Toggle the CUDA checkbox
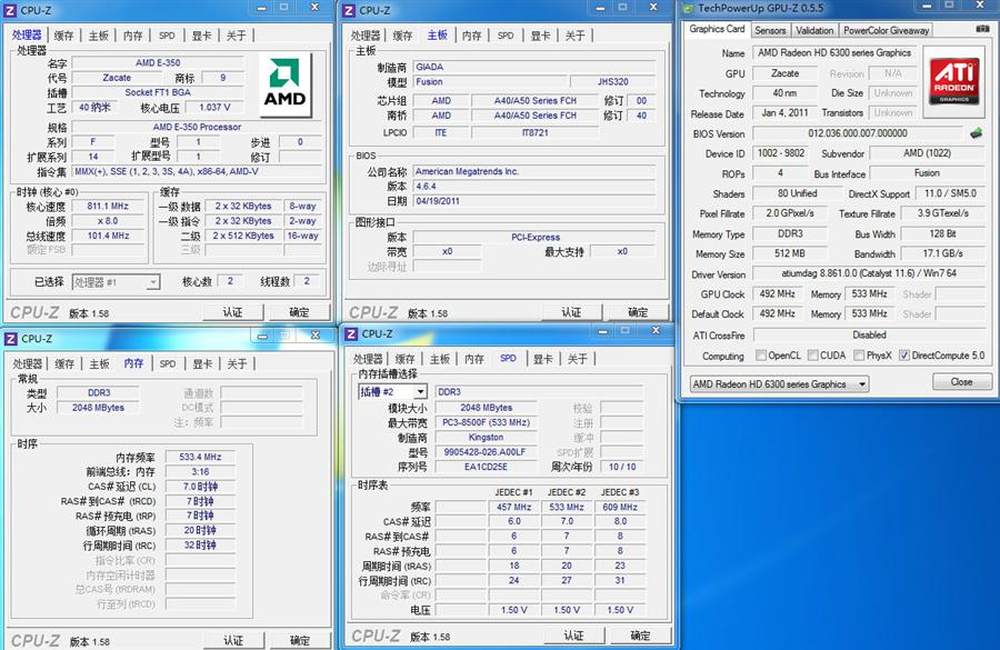The image size is (1000, 650). (812, 355)
